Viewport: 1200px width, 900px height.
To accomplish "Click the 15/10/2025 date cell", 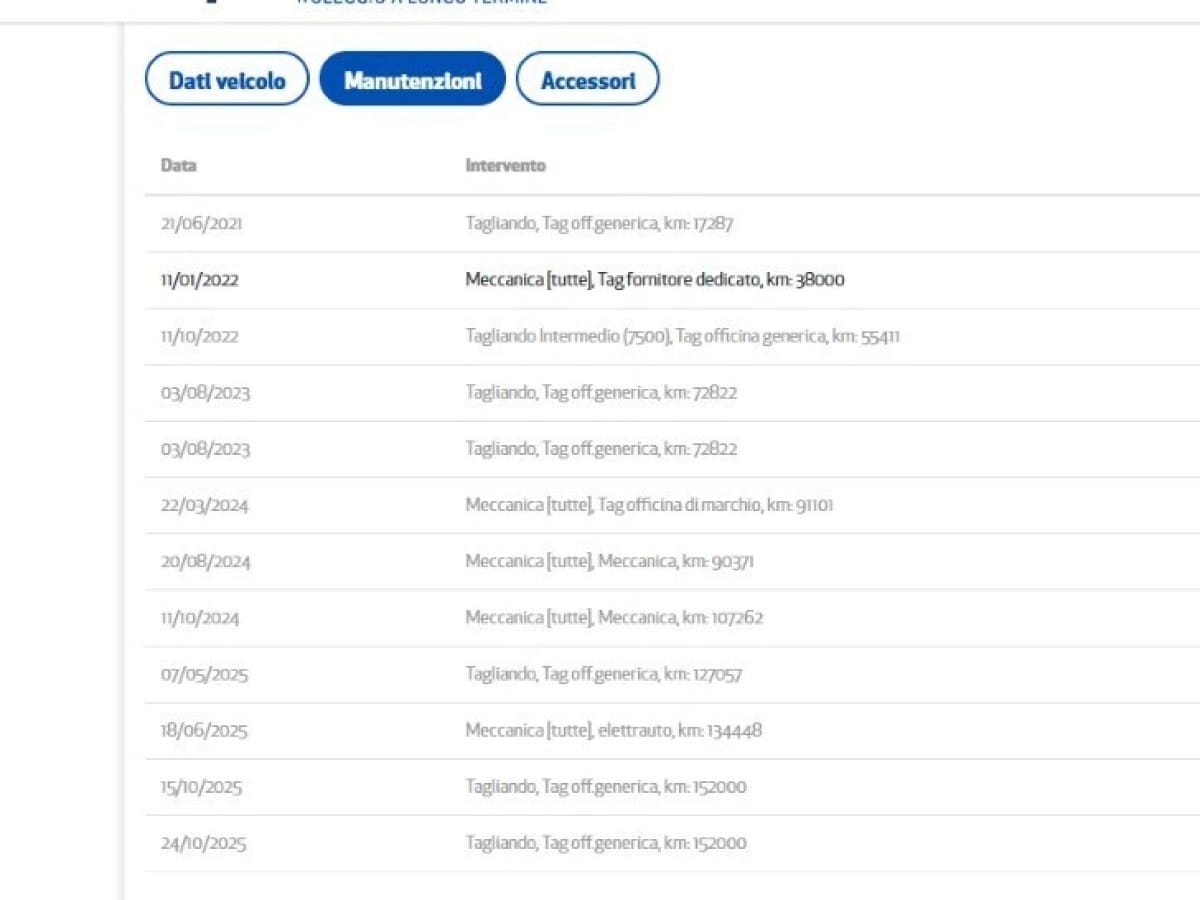I will pos(201,787).
